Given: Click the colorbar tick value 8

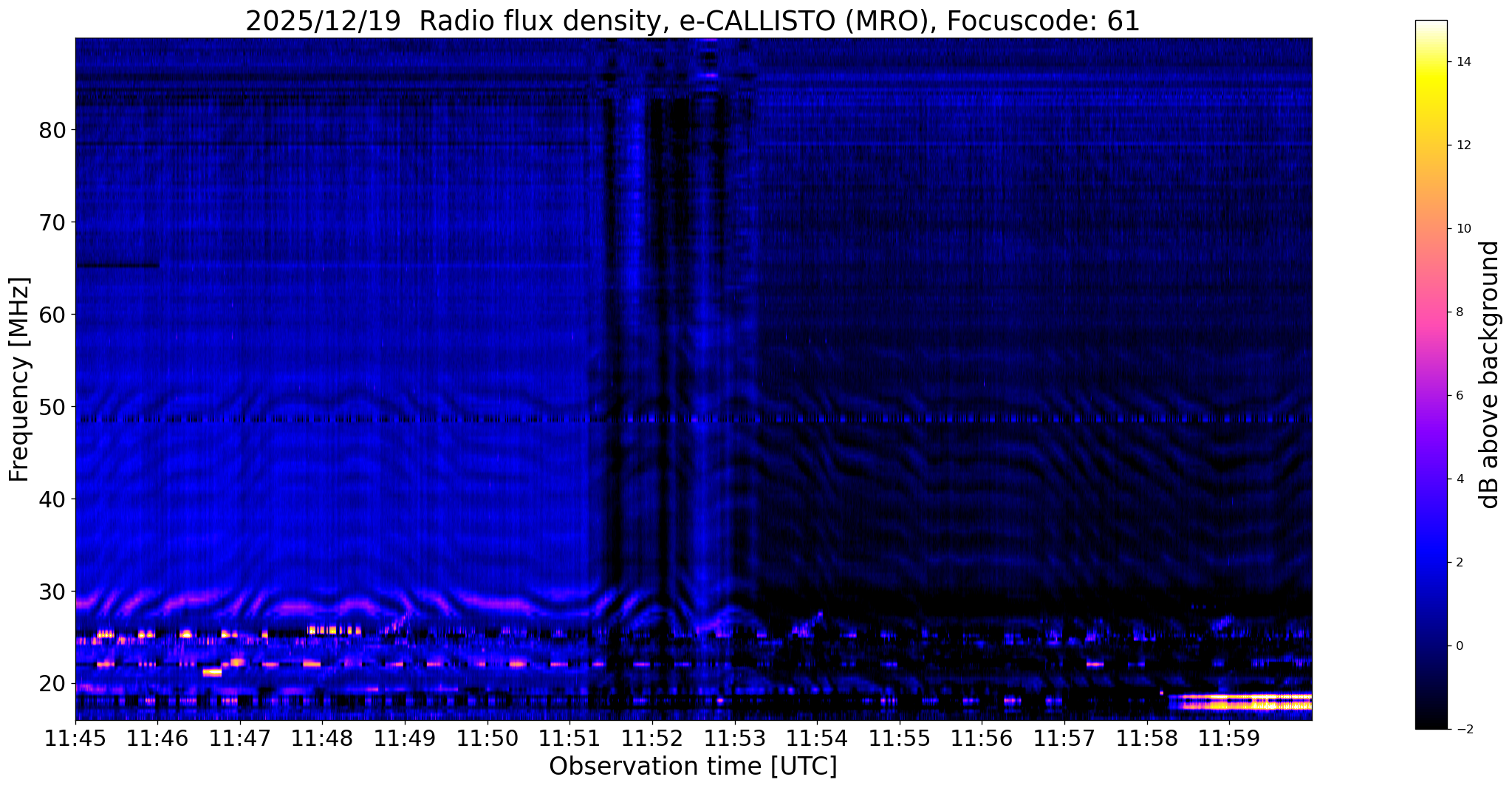Looking at the screenshot, I should [1460, 312].
